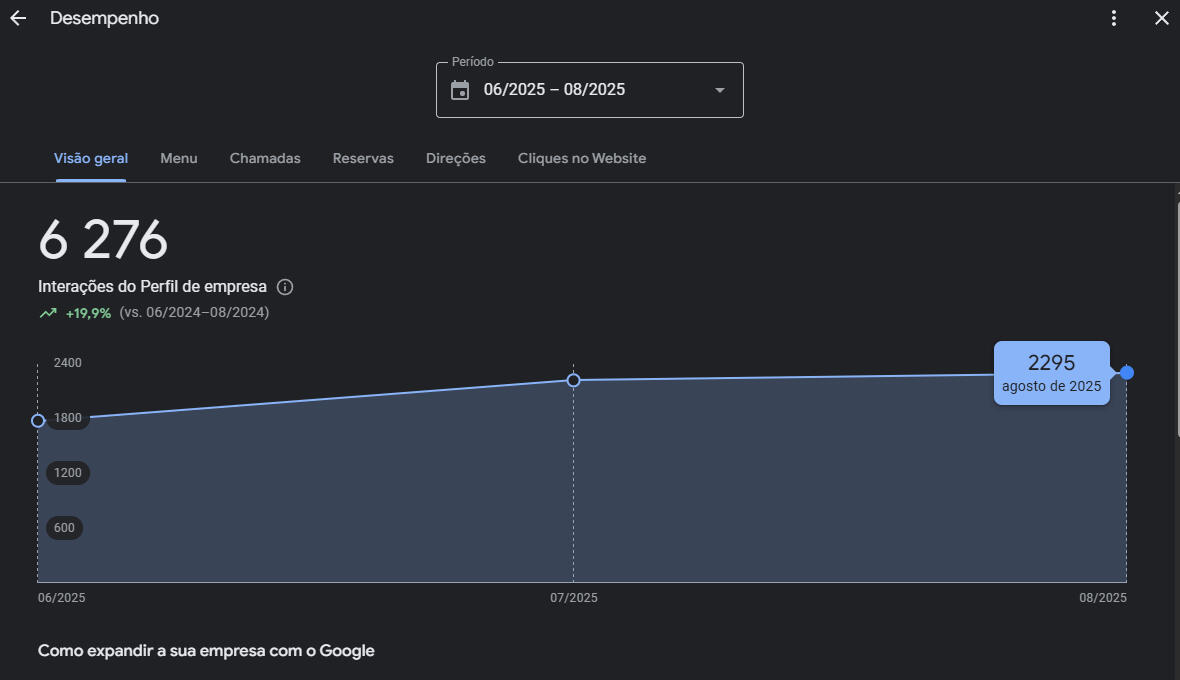Click the 6 276 total interactions number
The image size is (1180, 680).
[x=103, y=241]
